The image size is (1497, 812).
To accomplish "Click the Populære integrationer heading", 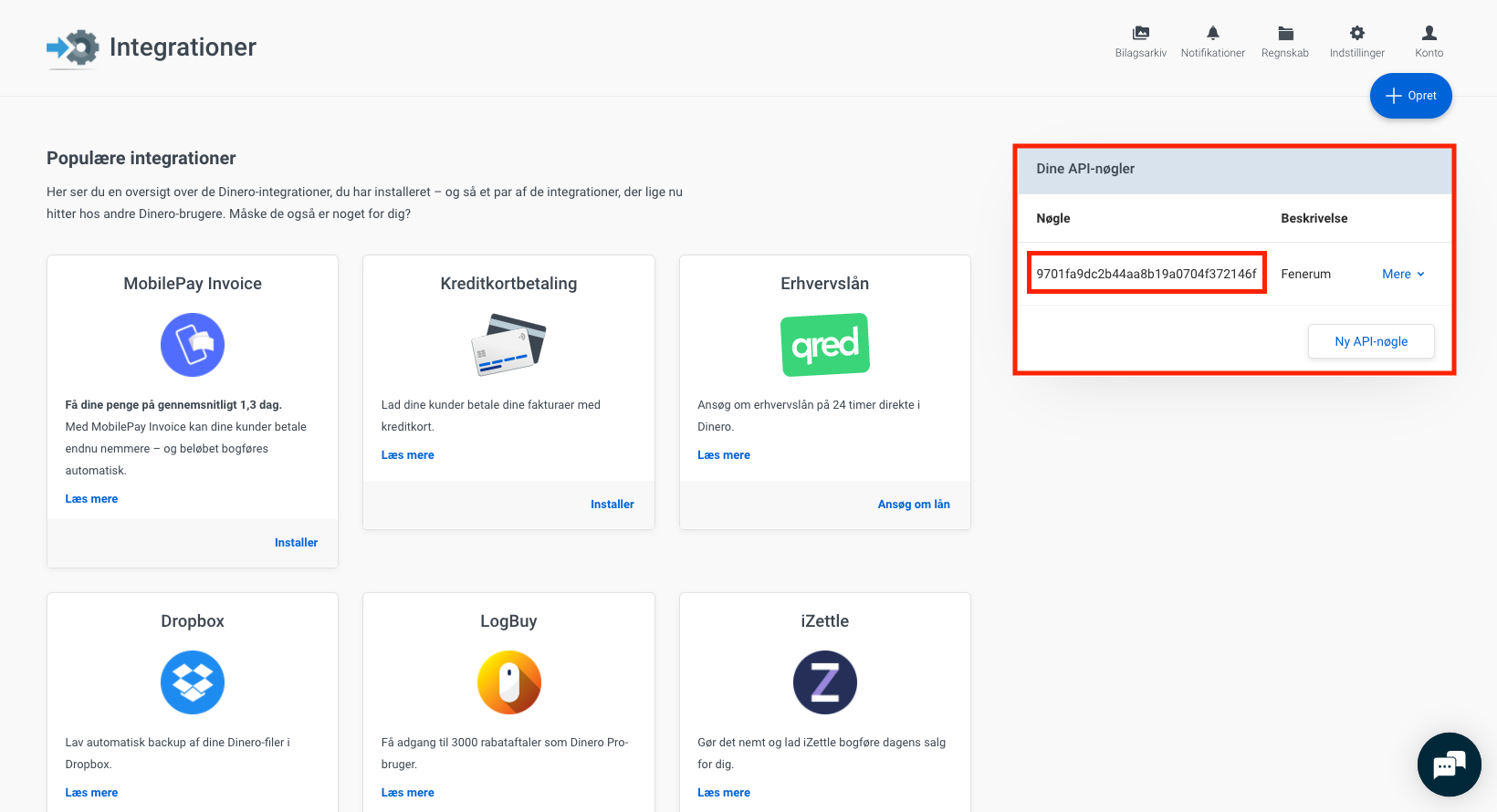I will tap(141, 159).
